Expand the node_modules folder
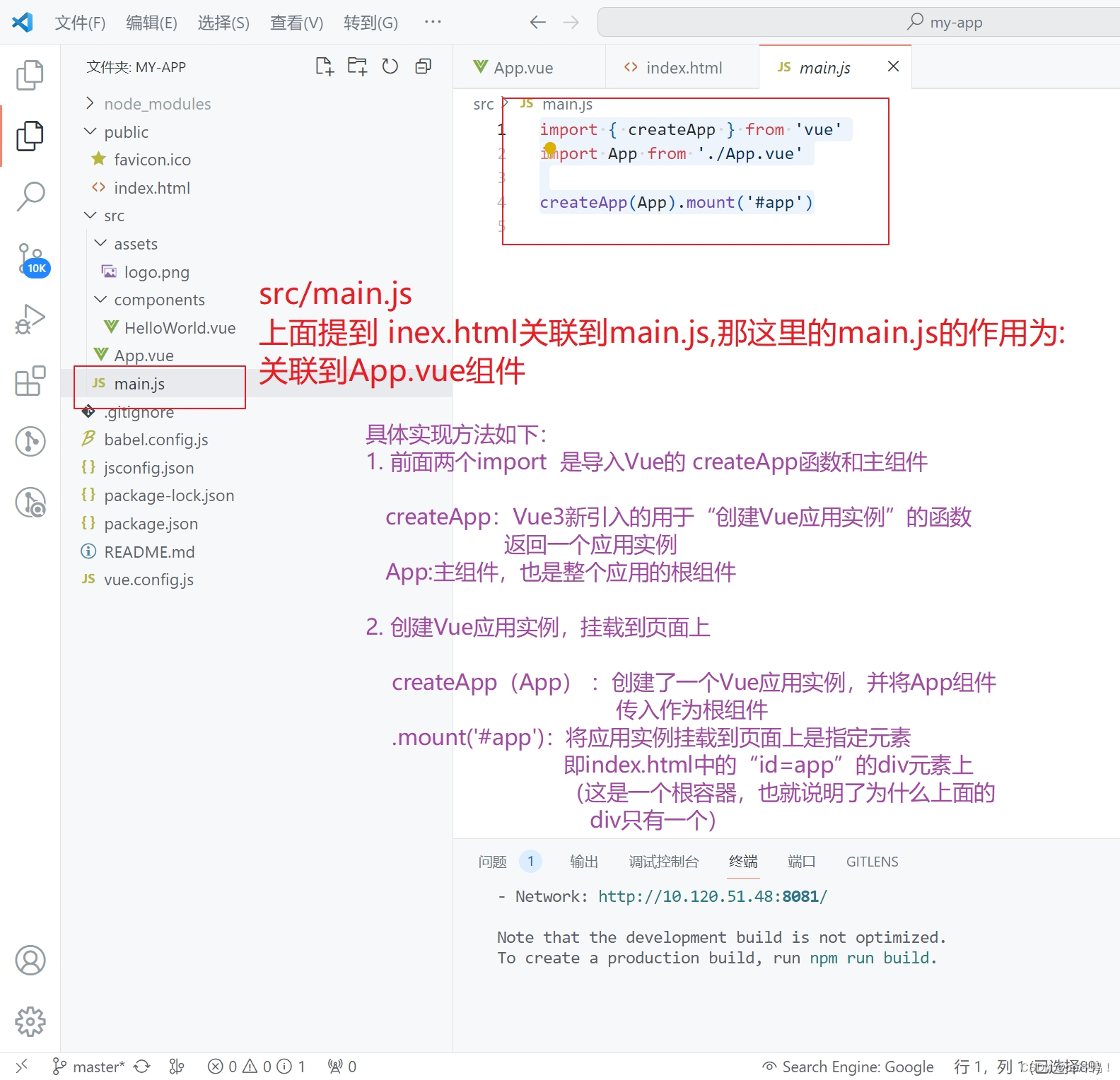1120x1080 pixels. (x=157, y=104)
